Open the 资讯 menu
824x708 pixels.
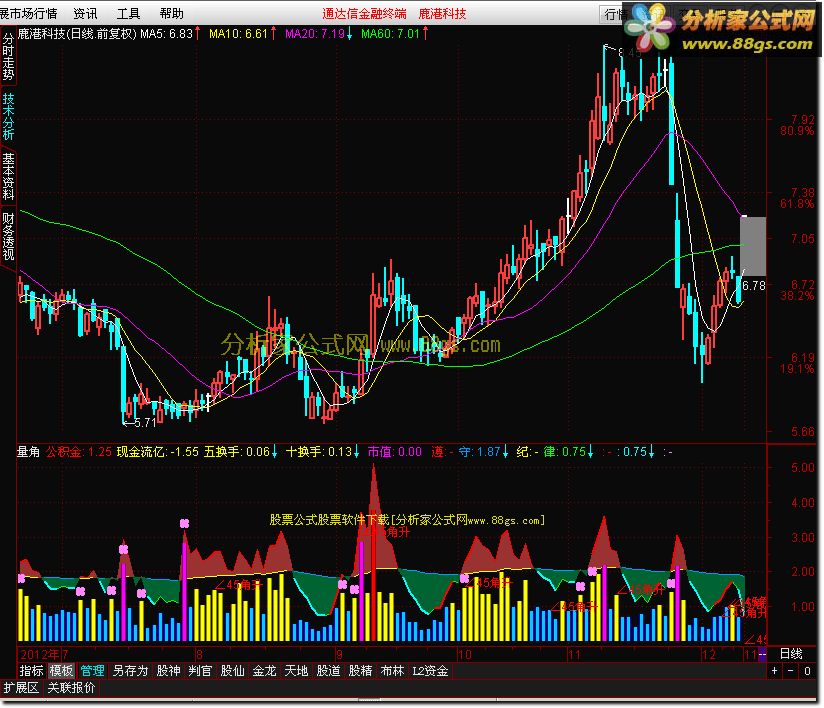point(85,13)
